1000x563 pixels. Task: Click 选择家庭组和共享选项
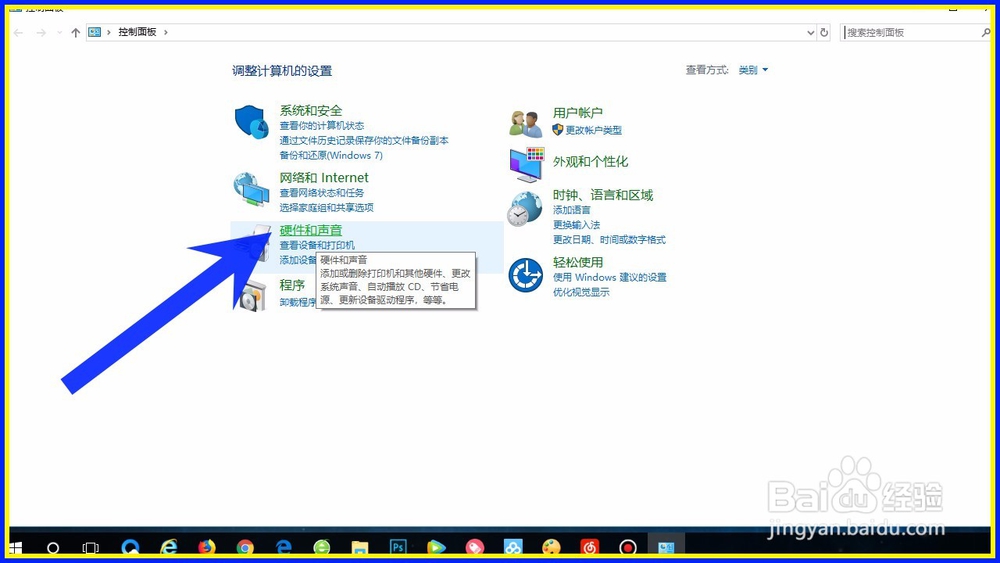(x=327, y=207)
